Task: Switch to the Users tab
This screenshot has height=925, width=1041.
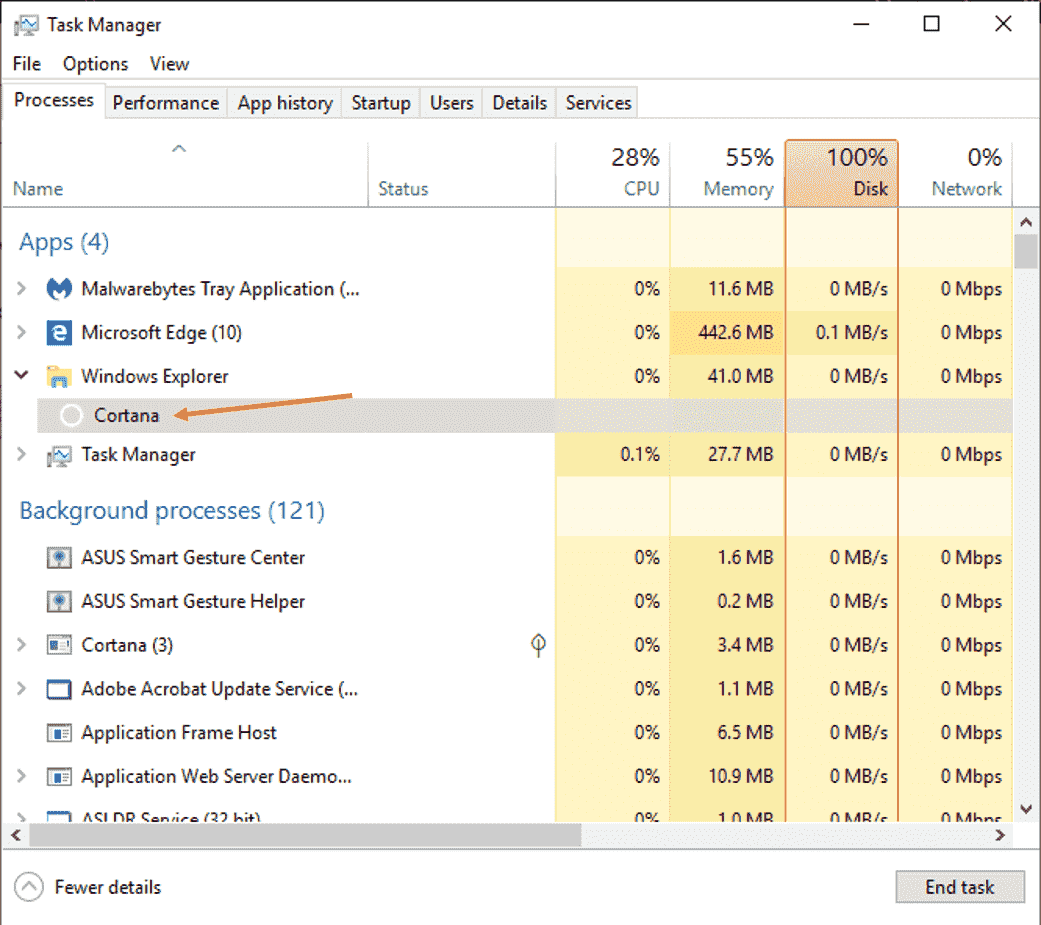Action: (451, 103)
